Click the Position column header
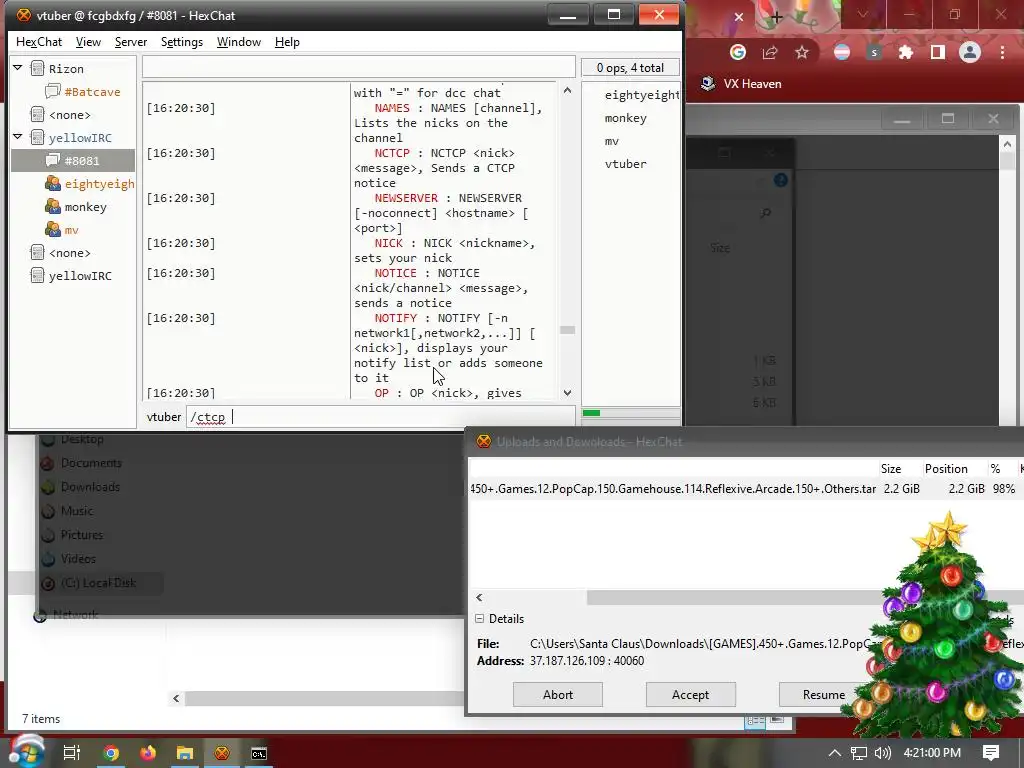Image resolution: width=1024 pixels, height=768 pixels. click(946, 468)
